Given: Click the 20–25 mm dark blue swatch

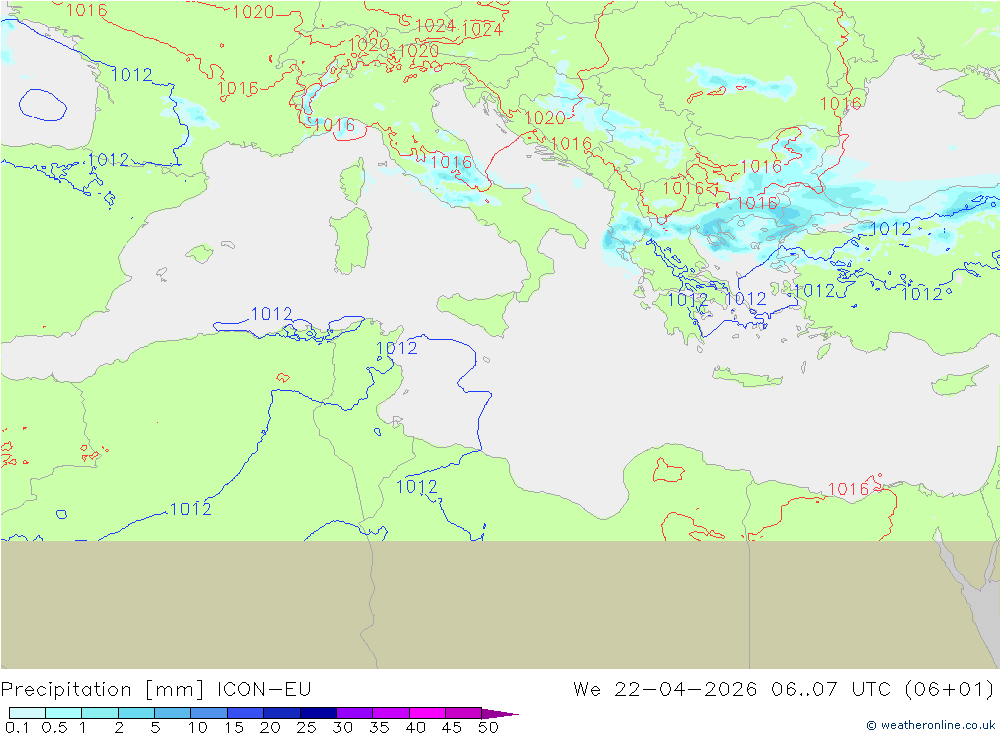Looking at the screenshot, I should (282, 713).
